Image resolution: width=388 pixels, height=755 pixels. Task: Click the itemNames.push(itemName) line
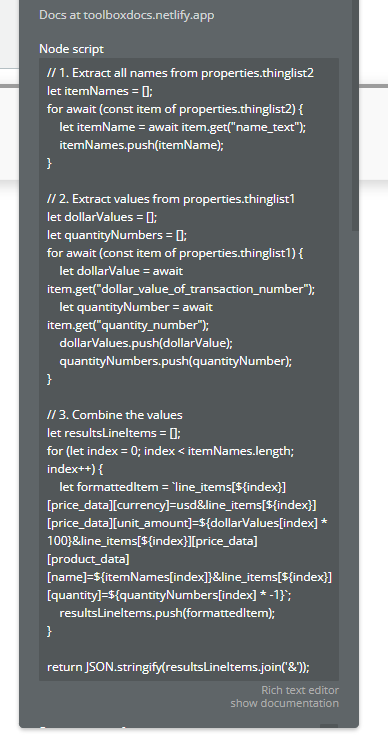click(142, 145)
